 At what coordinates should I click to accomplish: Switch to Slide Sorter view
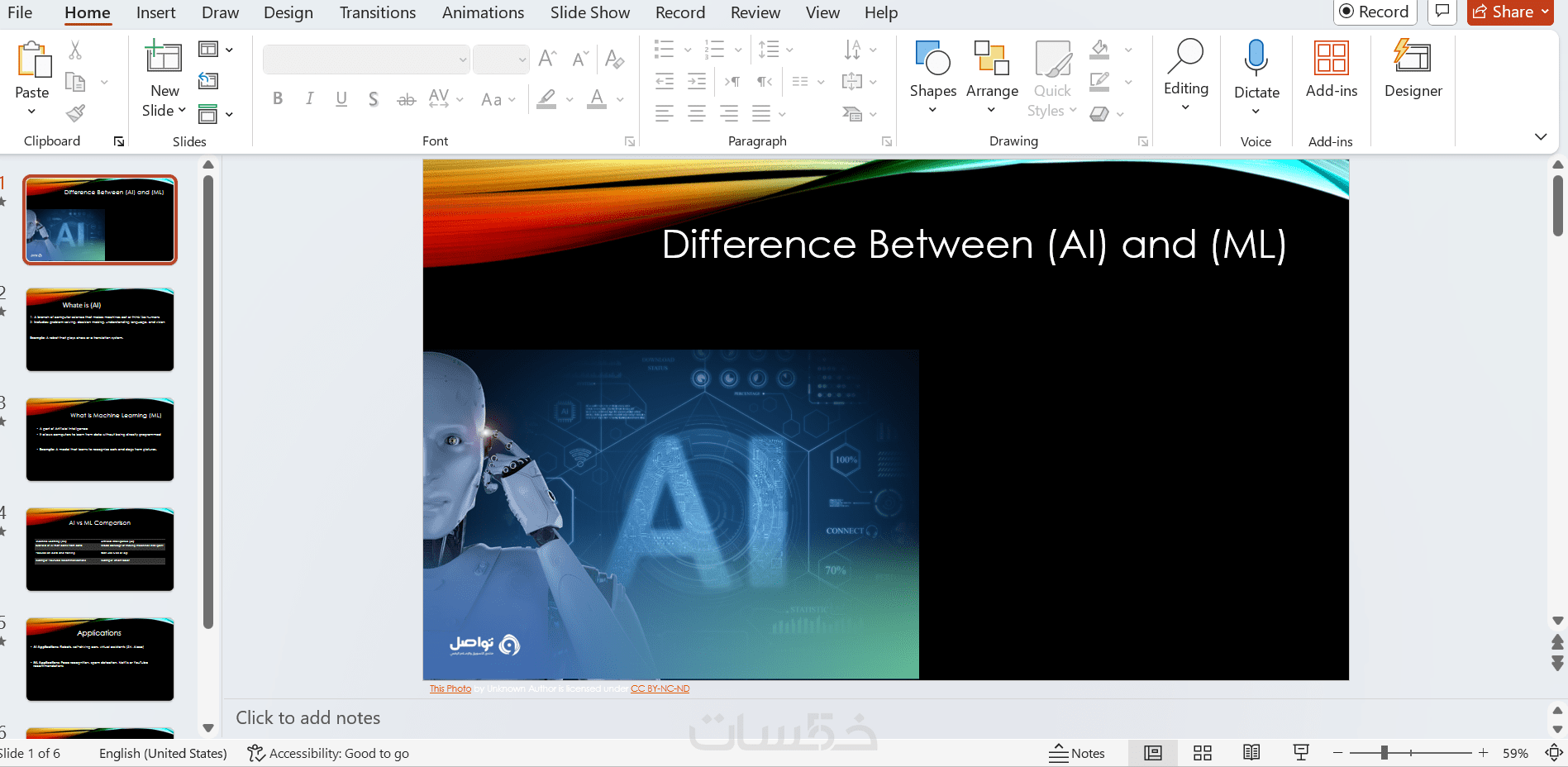[1203, 753]
